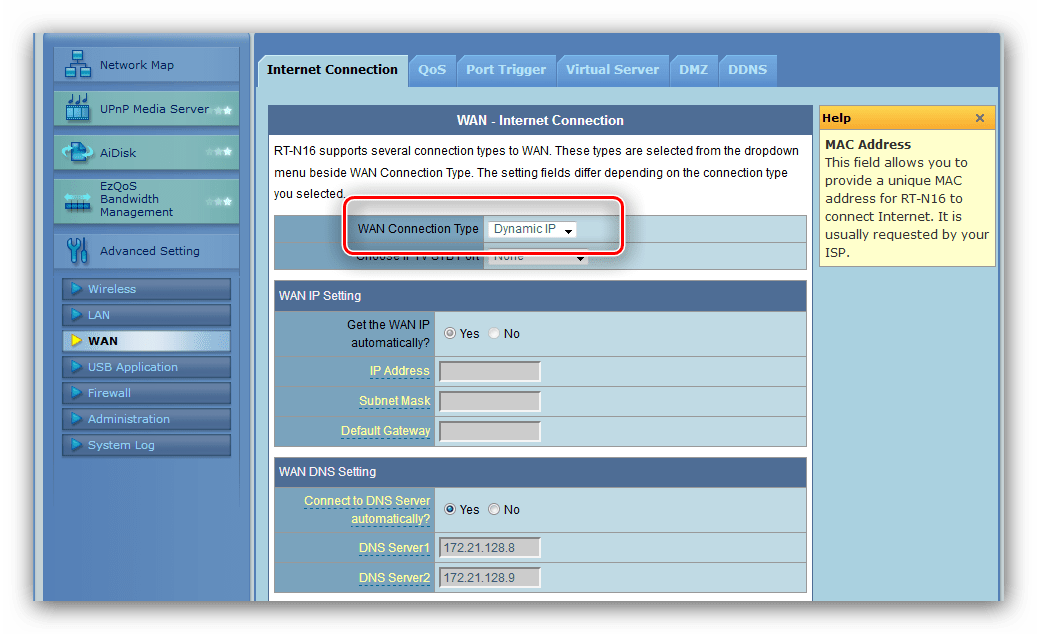Open the USB Application menu item
The height and width of the screenshot is (634, 1037).
tap(132, 367)
